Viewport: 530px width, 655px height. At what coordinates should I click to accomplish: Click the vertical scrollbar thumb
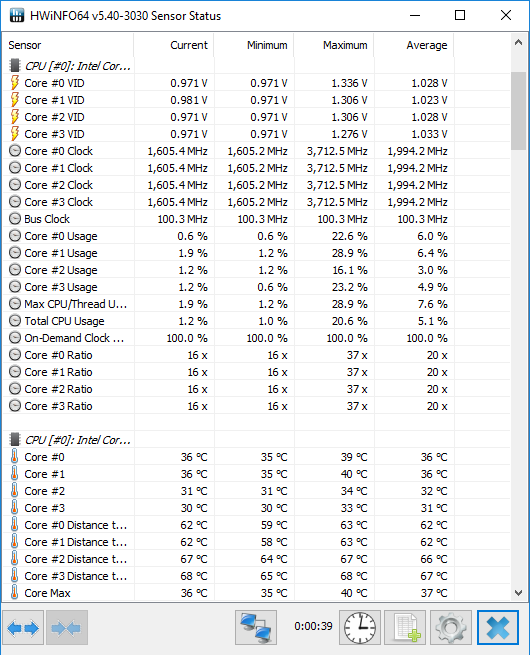tap(518, 111)
